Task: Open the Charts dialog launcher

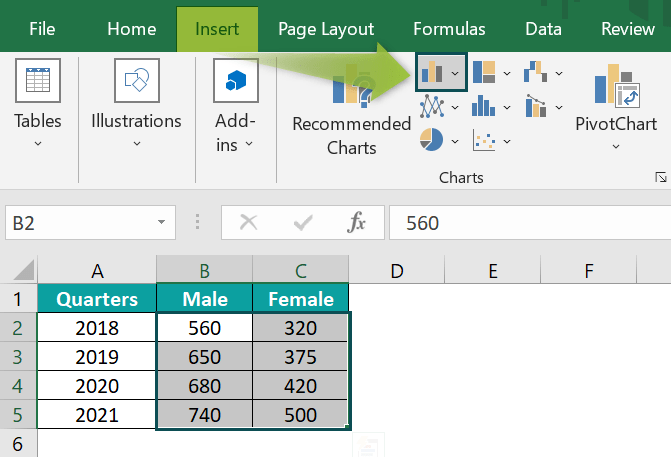Action: tap(660, 177)
